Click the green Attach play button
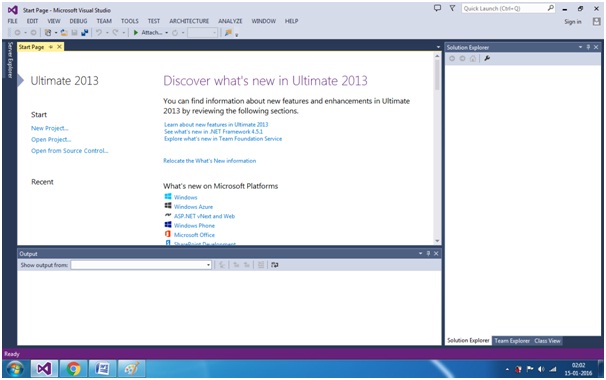 point(136,33)
